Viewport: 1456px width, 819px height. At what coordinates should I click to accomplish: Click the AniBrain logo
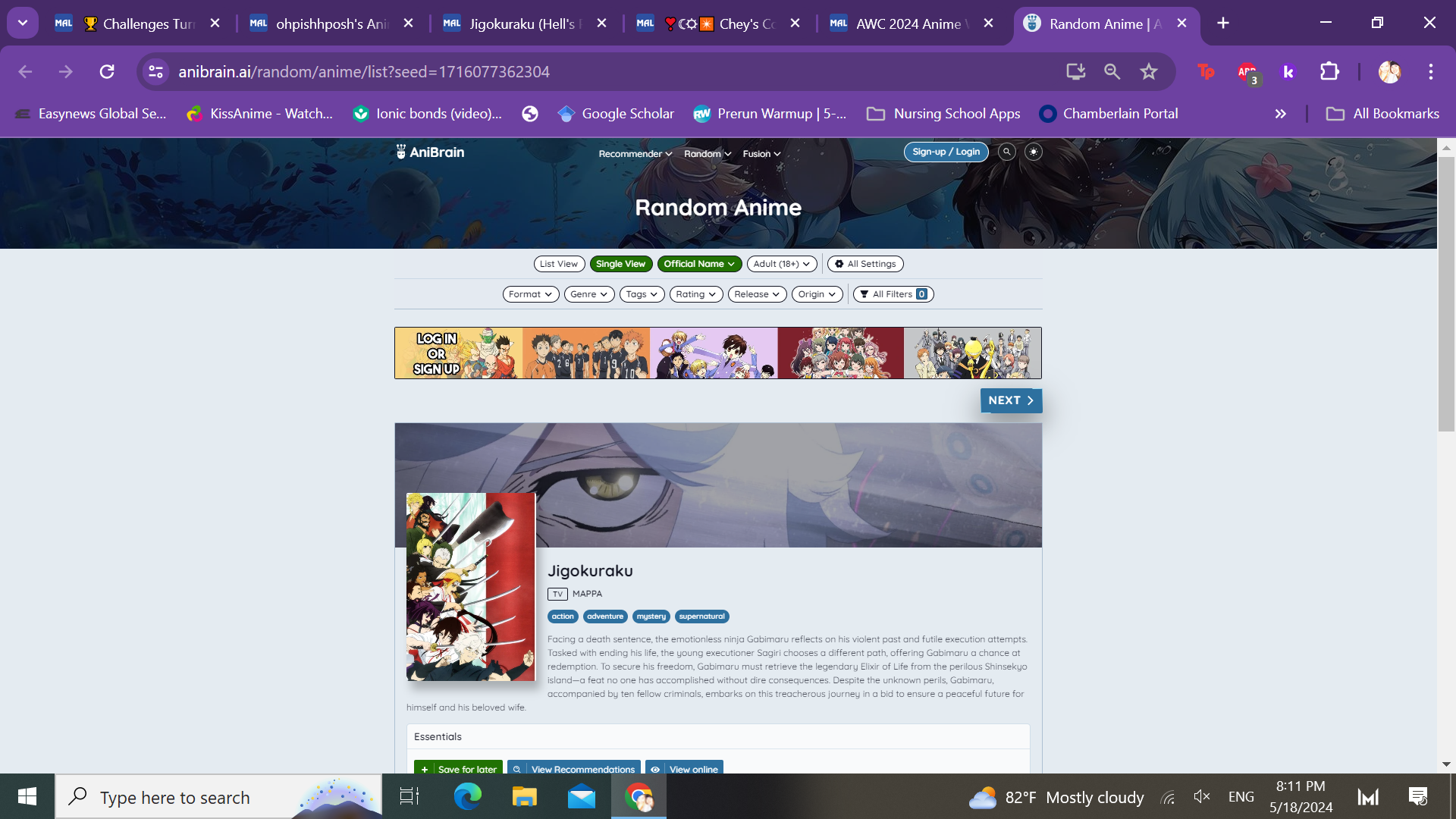pos(430,152)
